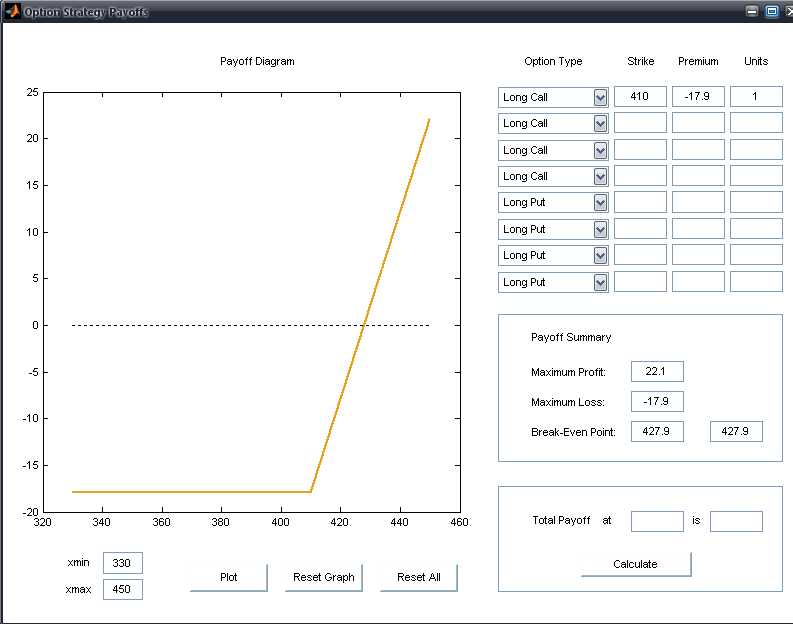Click the empty Premium field in the second row
793x624 pixels.
698,123
